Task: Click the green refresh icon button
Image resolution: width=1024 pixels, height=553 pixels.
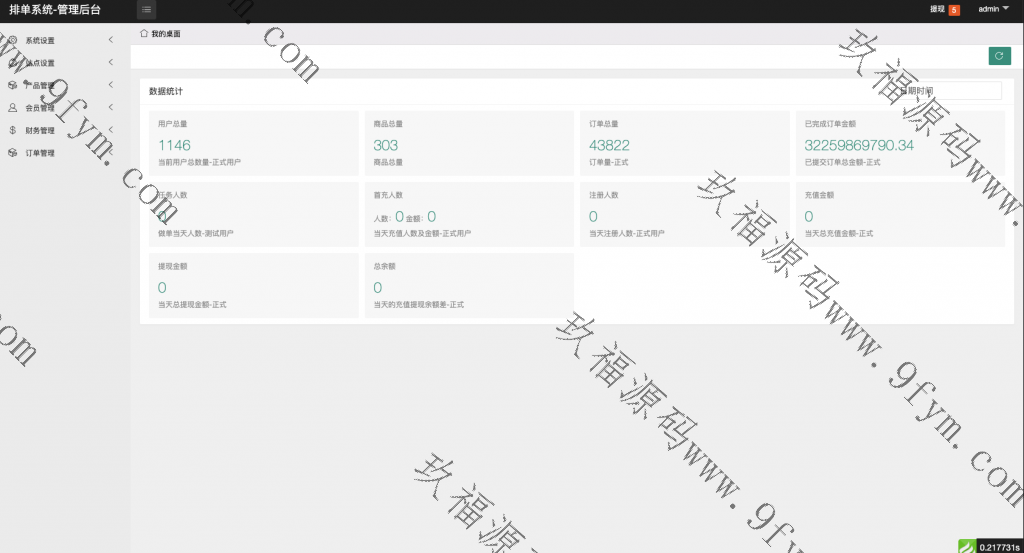Action: tap(999, 56)
